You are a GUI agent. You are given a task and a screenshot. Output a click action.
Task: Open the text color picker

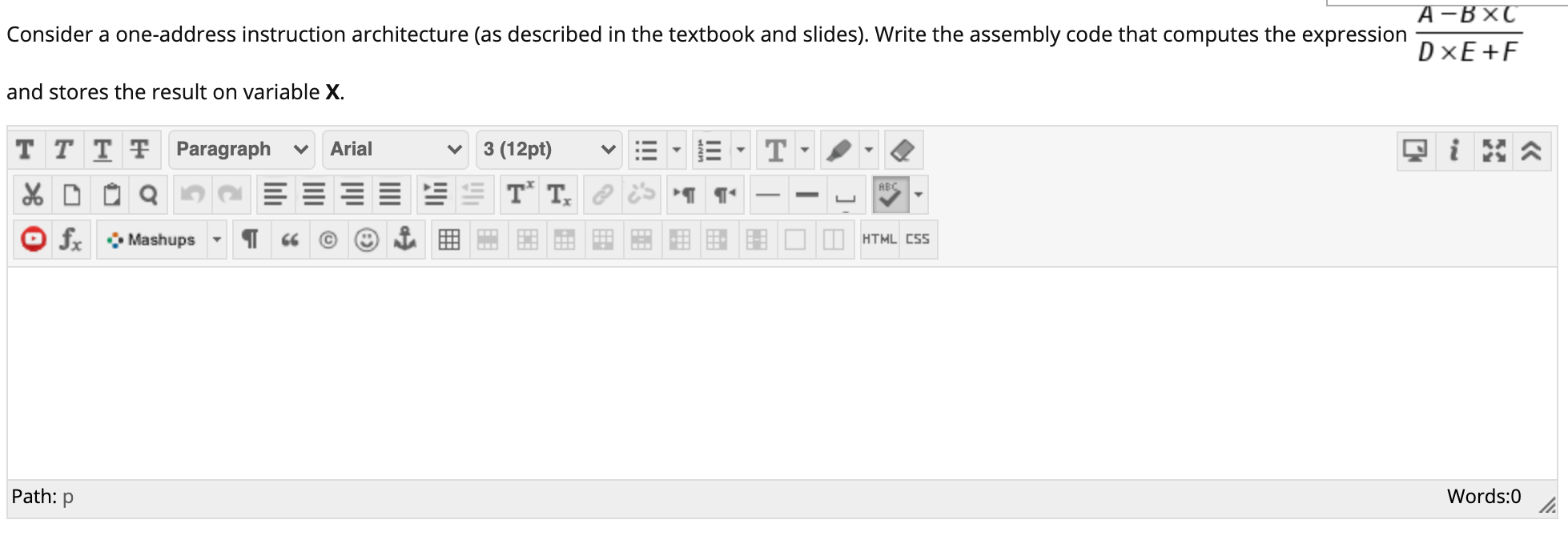coord(774,149)
